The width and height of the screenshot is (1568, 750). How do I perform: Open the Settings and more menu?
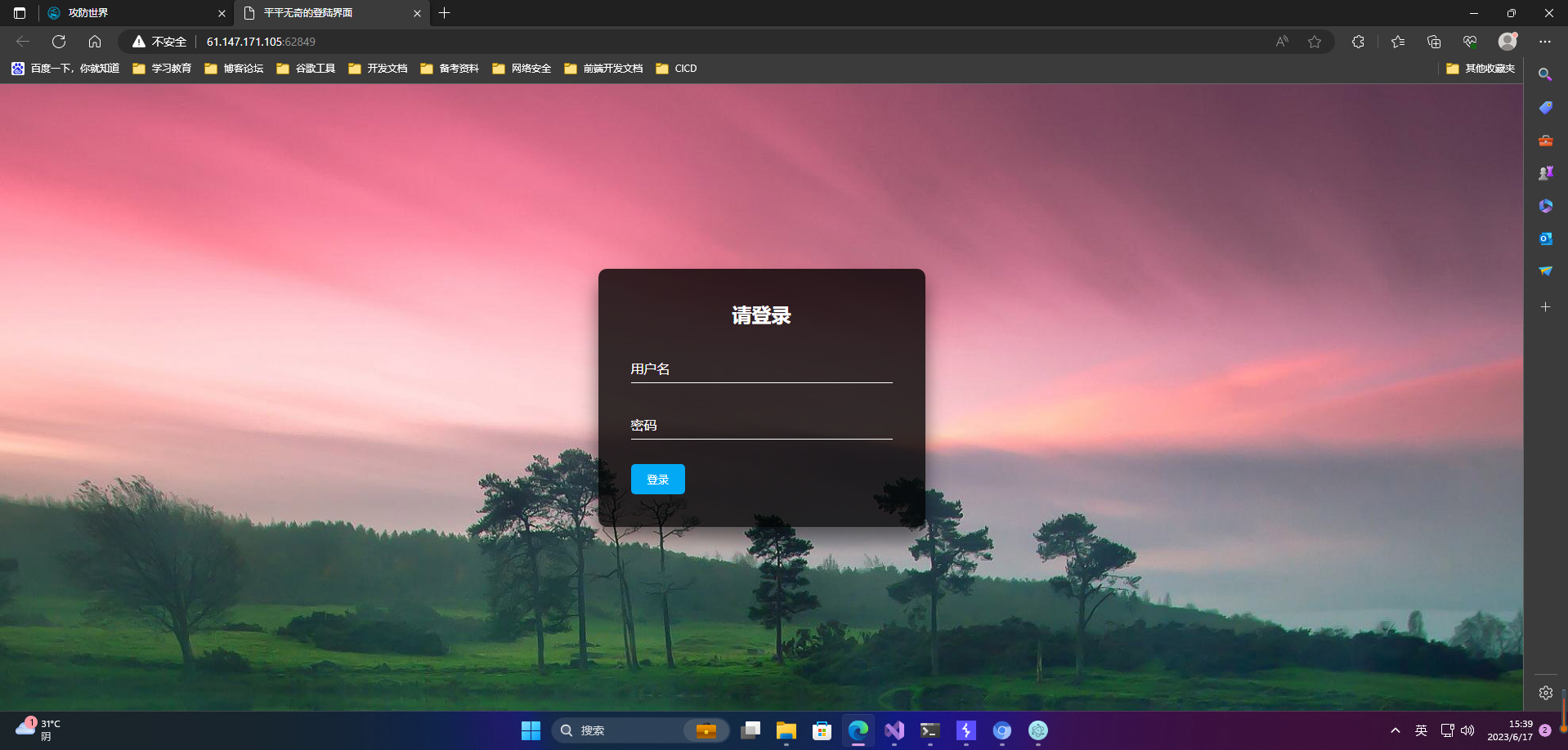pyautogui.click(x=1545, y=42)
